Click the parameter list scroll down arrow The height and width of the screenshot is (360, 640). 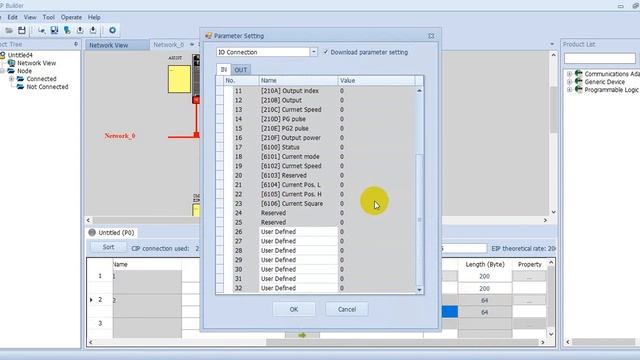pos(419,290)
